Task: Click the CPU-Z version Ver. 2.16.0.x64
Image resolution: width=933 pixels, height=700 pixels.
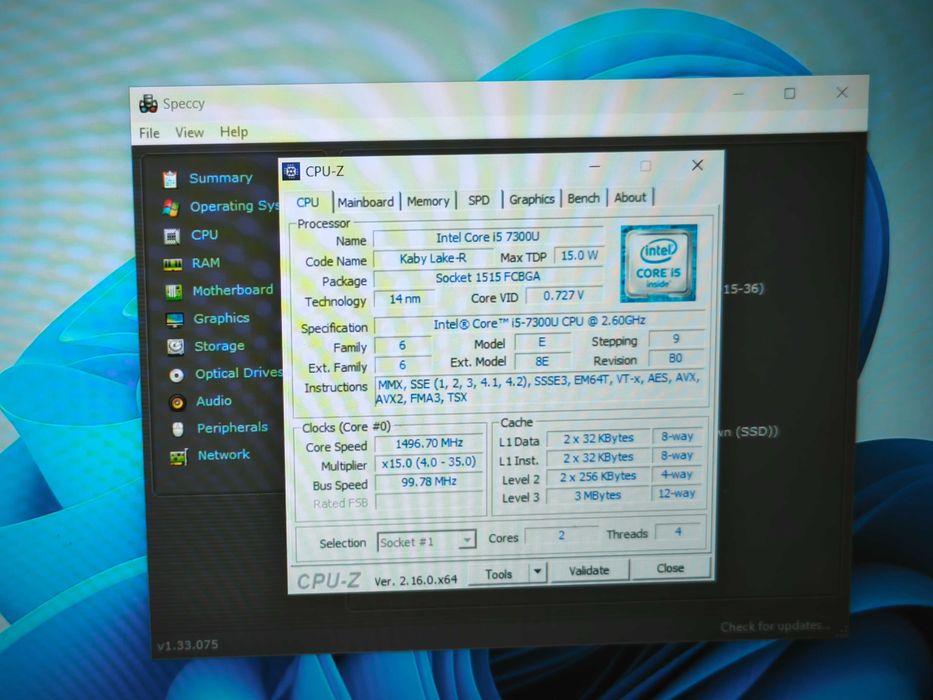Action: click(415, 580)
